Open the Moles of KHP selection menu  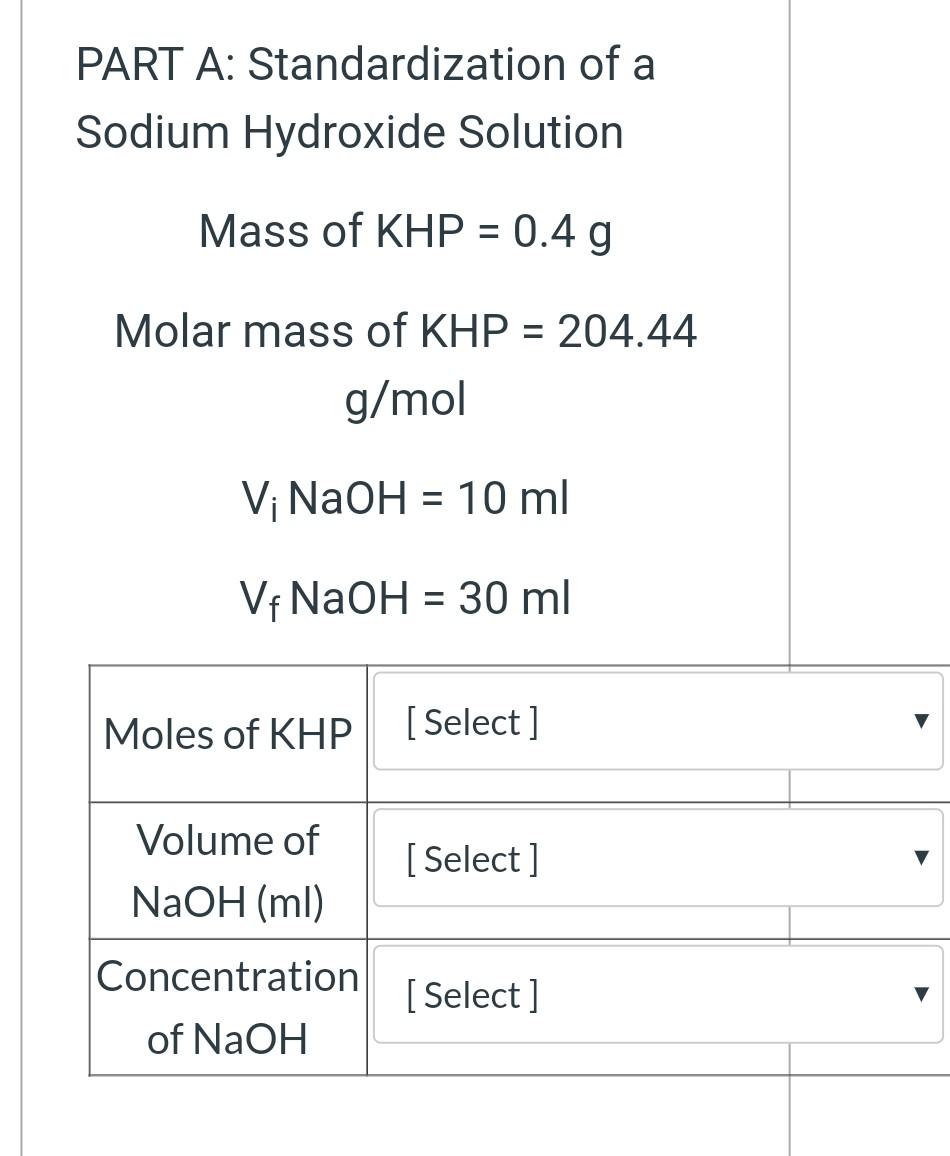point(655,722)
